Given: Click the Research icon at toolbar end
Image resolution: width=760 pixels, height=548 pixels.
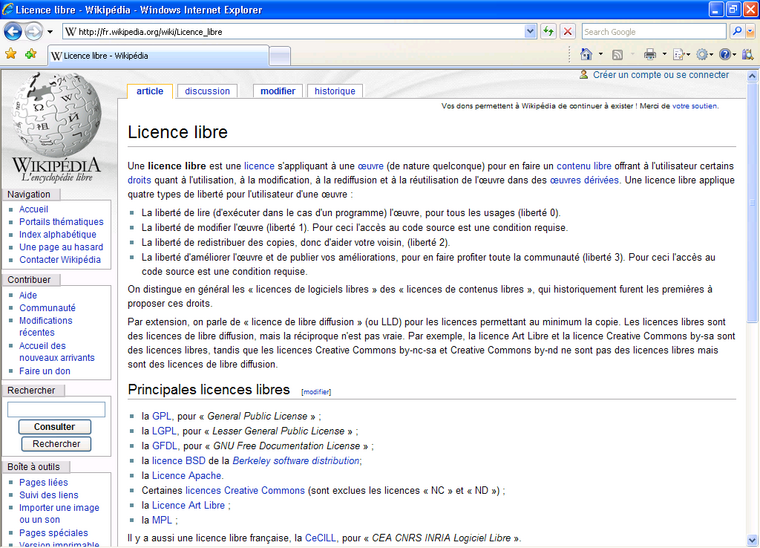Looking at the screenshot, I should tap(748, 54).
